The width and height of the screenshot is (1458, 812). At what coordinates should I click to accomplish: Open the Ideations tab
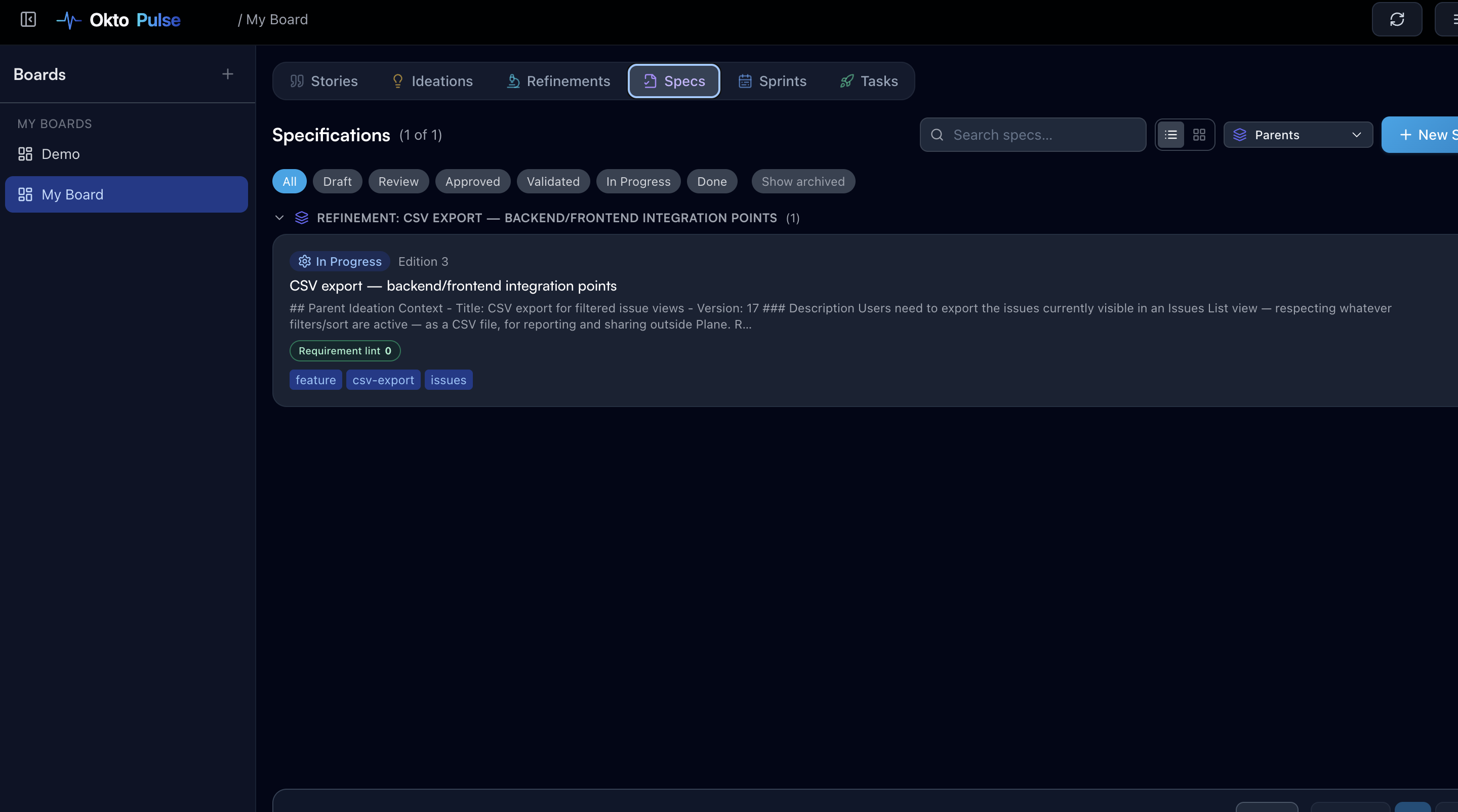(432, 81)
